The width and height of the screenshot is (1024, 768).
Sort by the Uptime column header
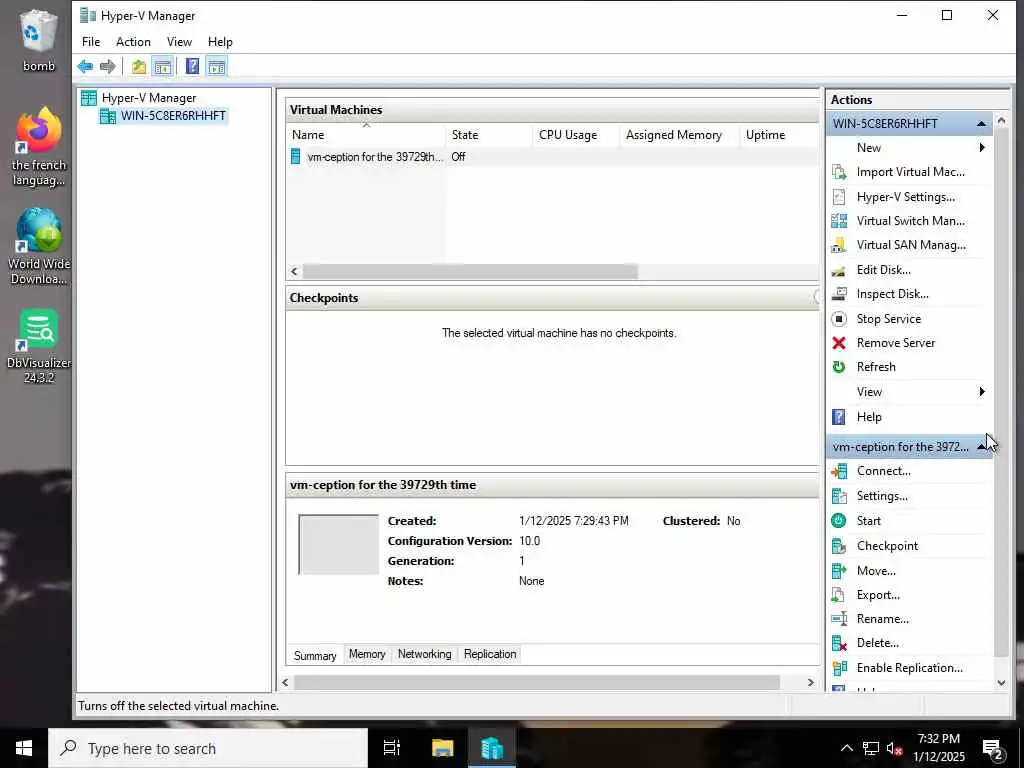pyautogui.click(x=778, y=135)
